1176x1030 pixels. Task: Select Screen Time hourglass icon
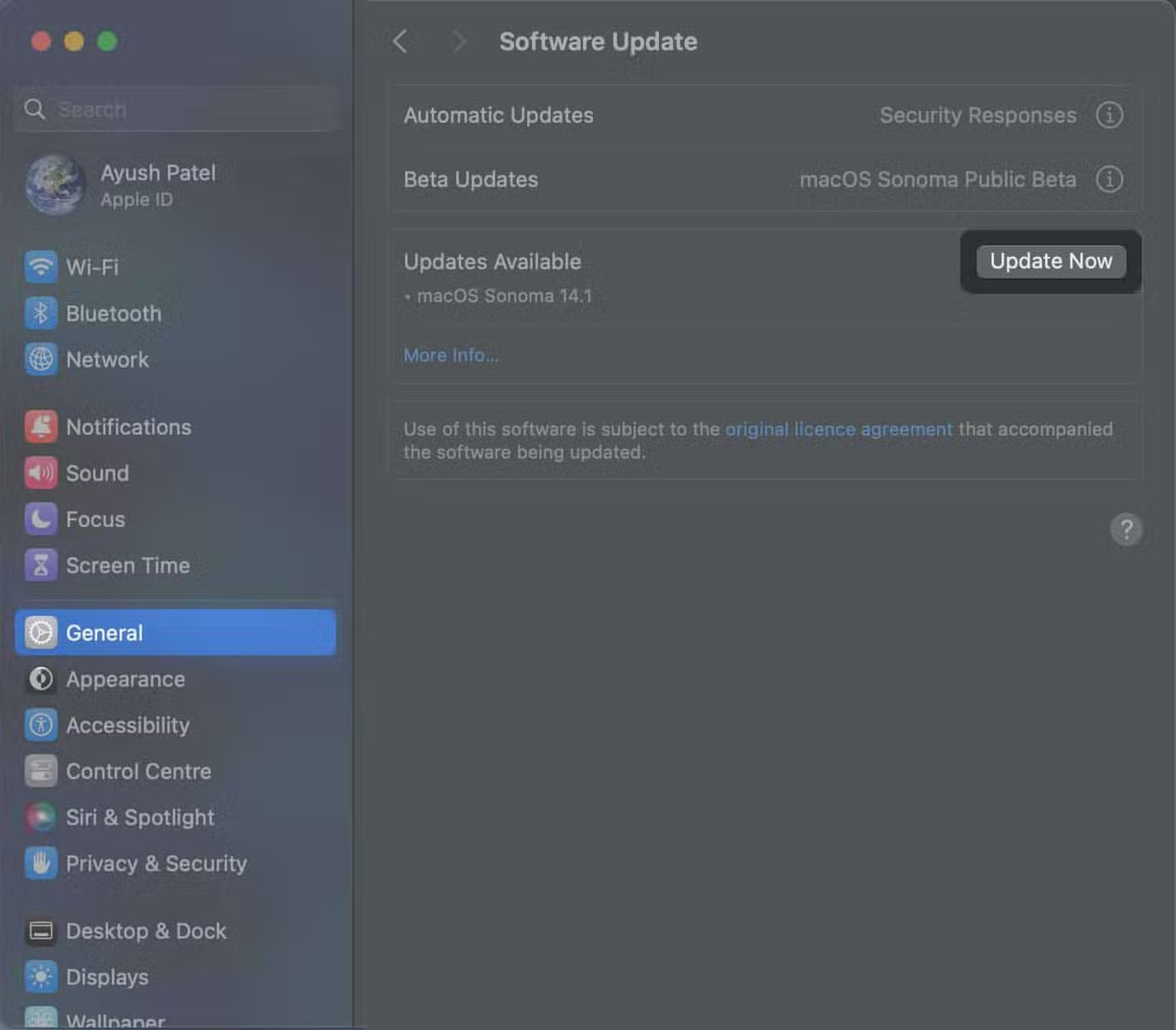(x=40, y=565)
